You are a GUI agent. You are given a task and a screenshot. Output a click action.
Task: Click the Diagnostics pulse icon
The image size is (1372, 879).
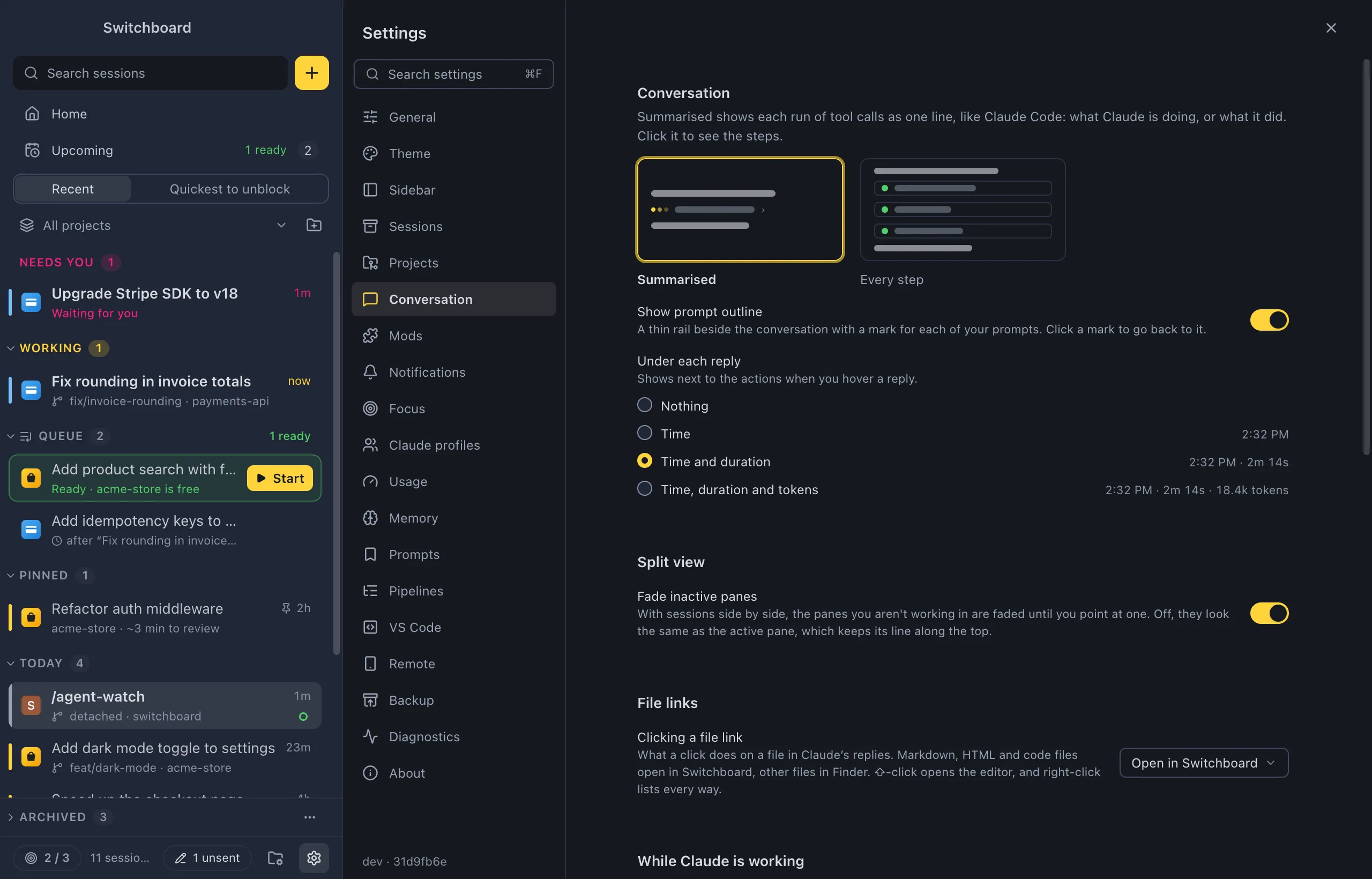[370, 737]
